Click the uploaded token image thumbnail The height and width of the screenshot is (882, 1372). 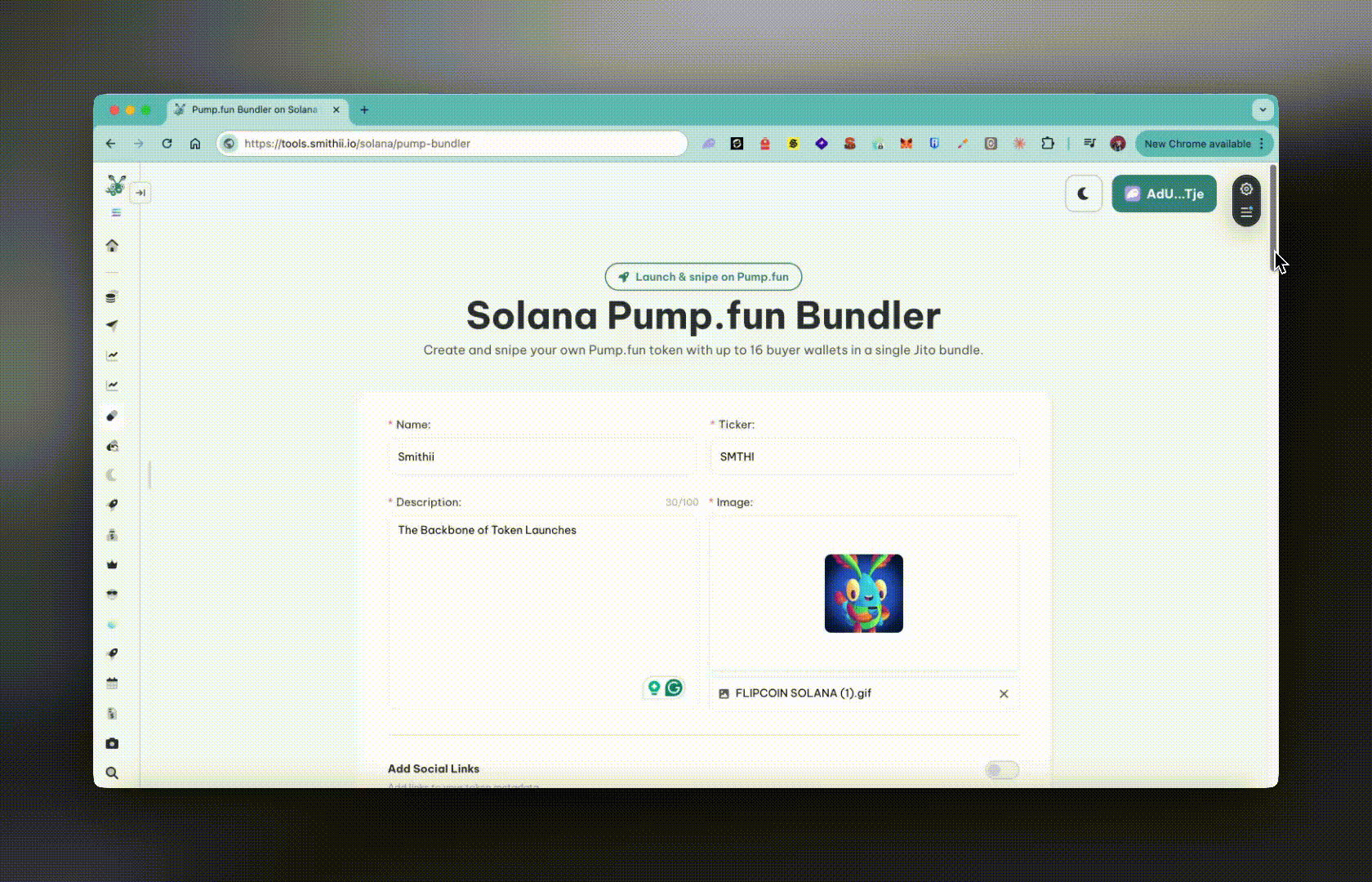click(864, 594)
